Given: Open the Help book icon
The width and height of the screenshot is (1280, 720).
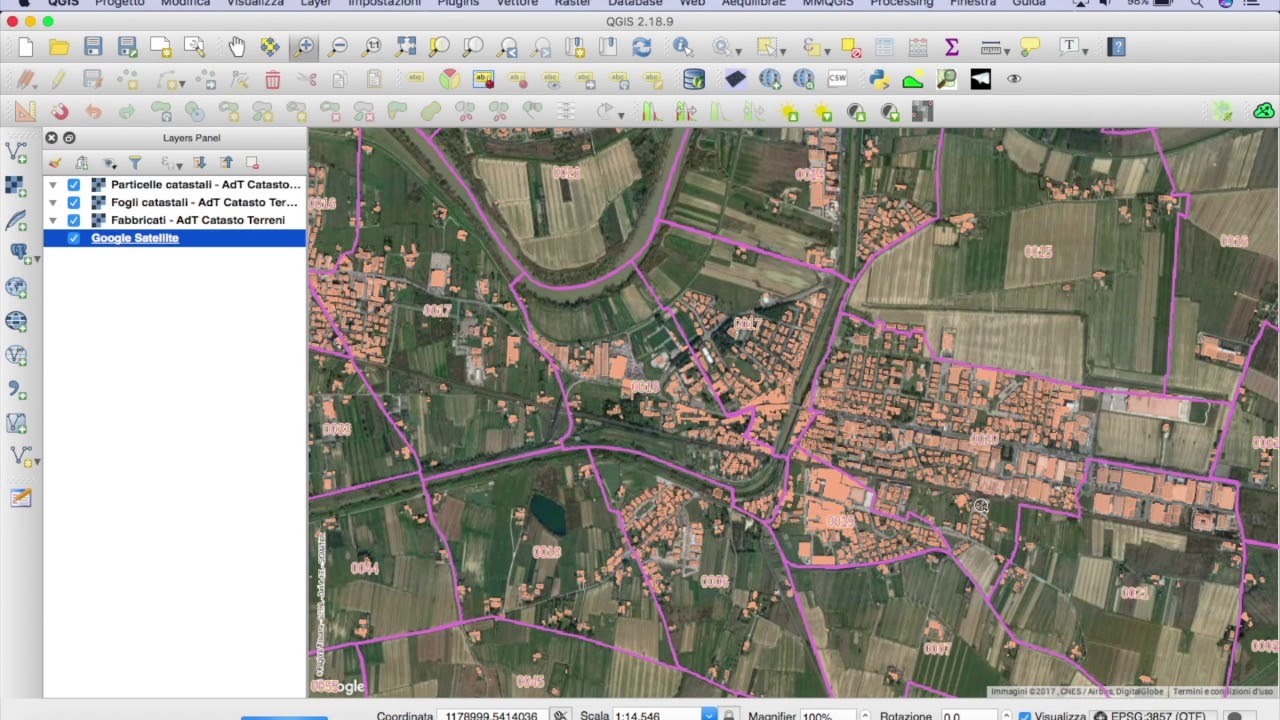Looking at the screenshot, I should point(1117,47).
